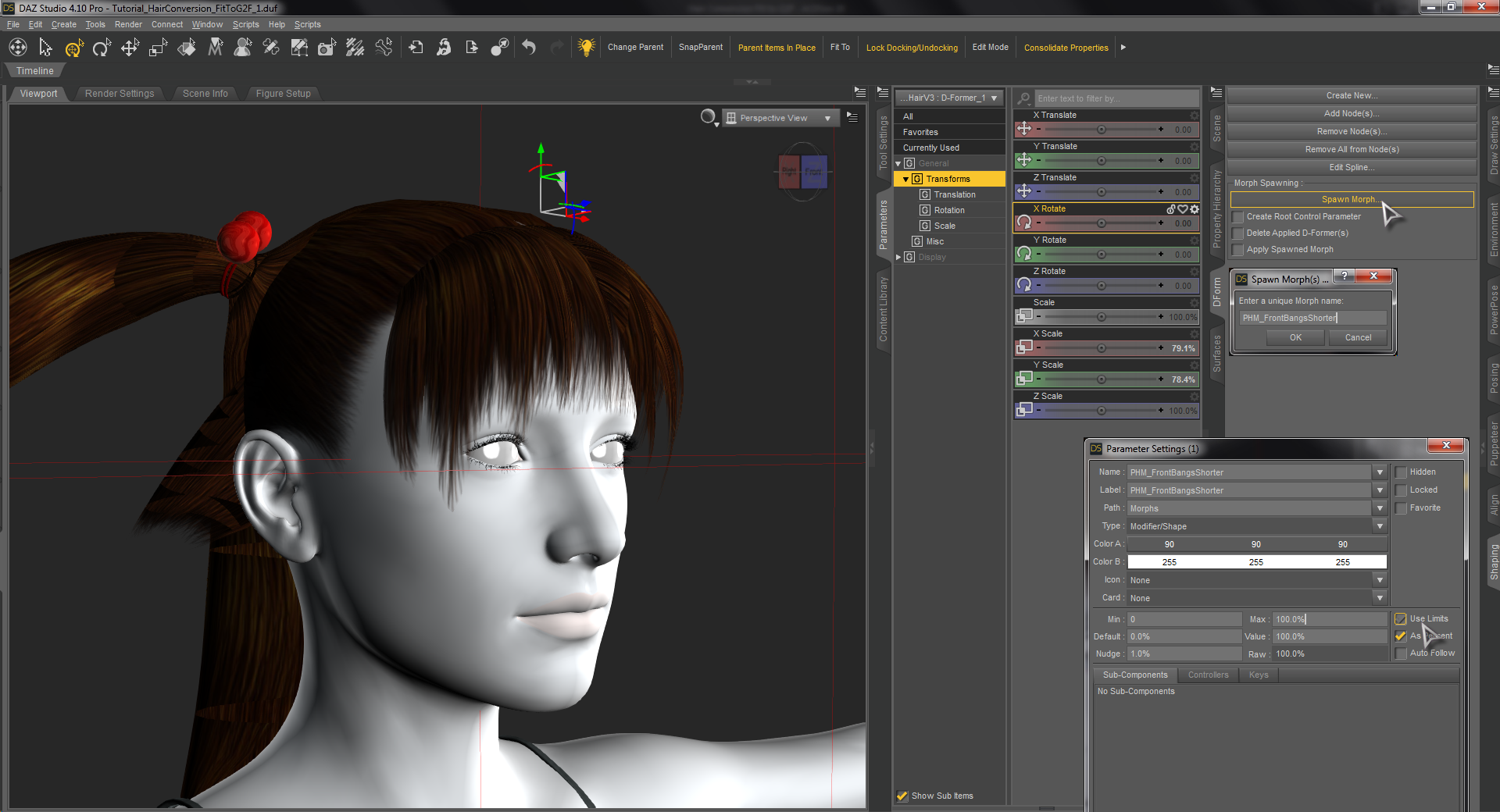Screen dimensions: 1500x812
Task: Click the X Scale slider handle
Action: coord(1102,348)
